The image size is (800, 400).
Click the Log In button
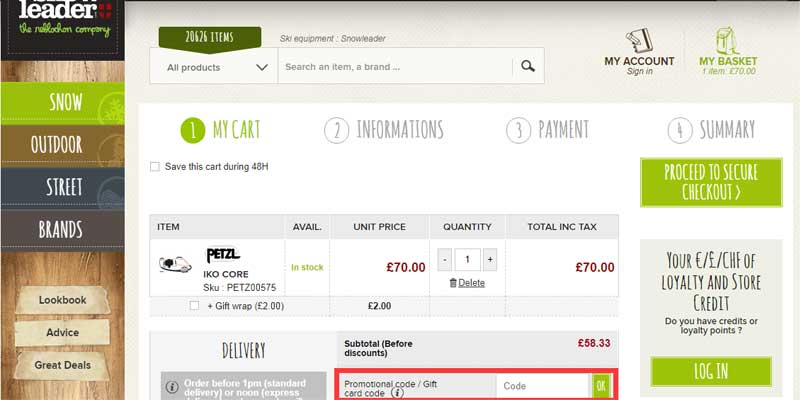coord(711,371)
